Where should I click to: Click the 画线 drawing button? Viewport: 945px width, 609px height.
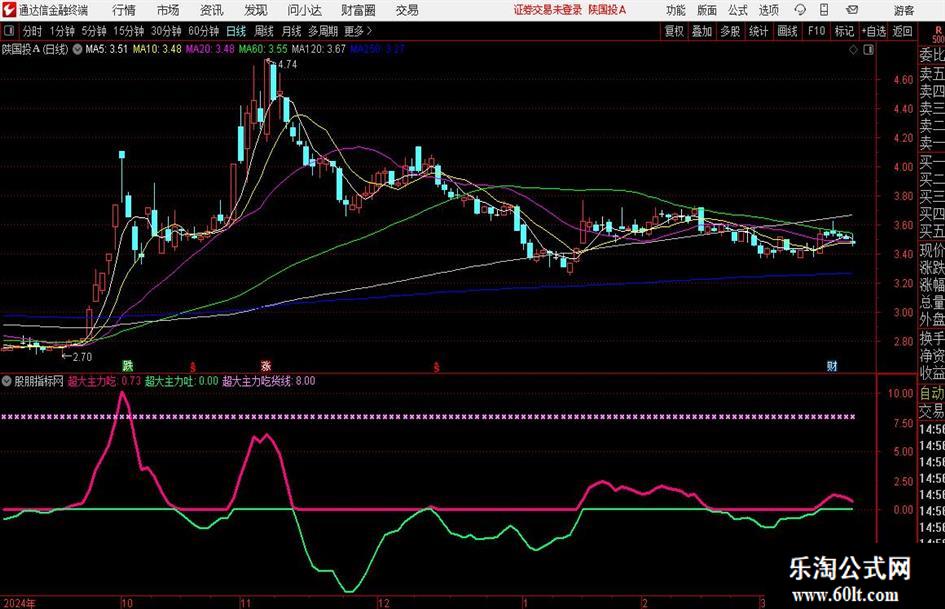coord(787,31)
